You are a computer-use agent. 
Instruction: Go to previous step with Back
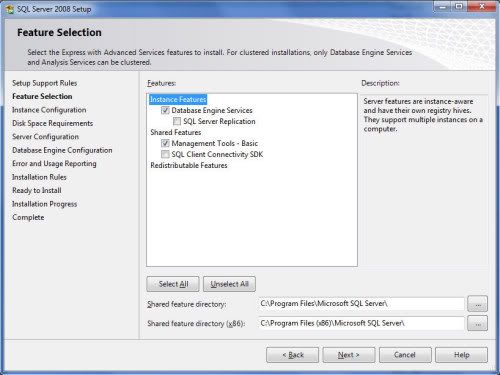click(292, 355)
